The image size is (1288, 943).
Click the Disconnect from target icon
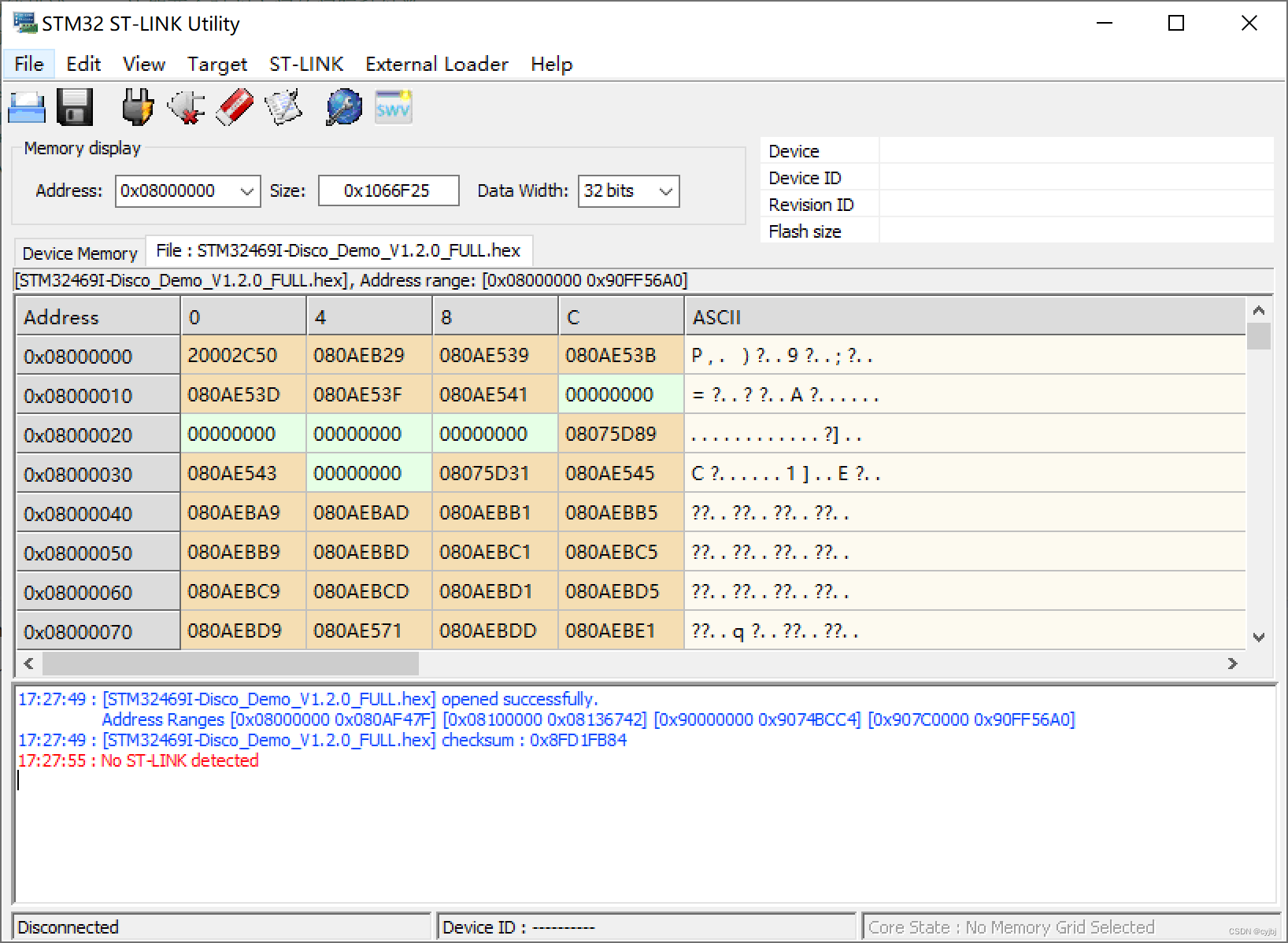186,107
